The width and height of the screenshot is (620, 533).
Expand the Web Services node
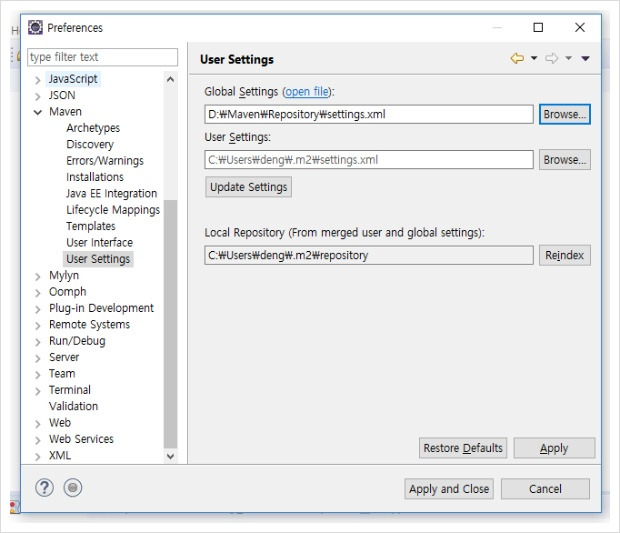click(38, 440)
